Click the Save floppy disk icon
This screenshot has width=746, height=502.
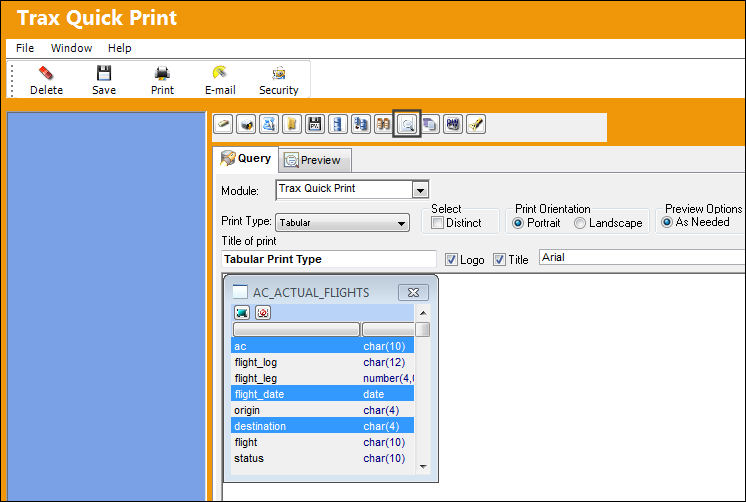(x=104, y=73)
